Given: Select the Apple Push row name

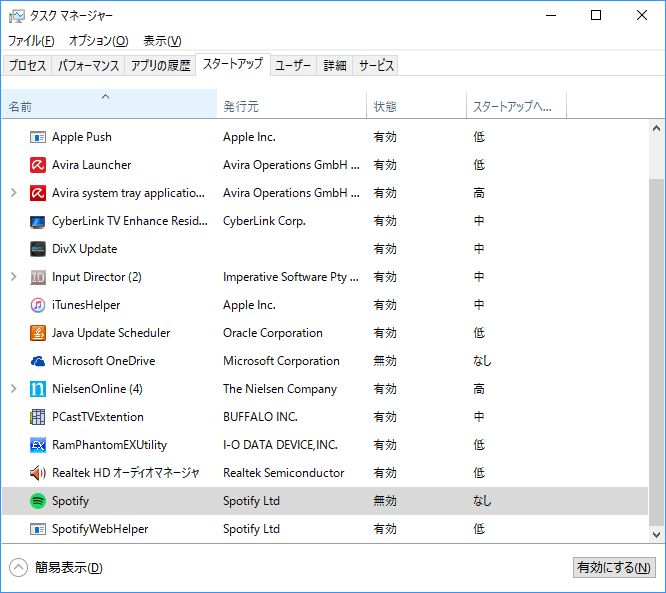Looking at the screenshot, I should [82, 137].
